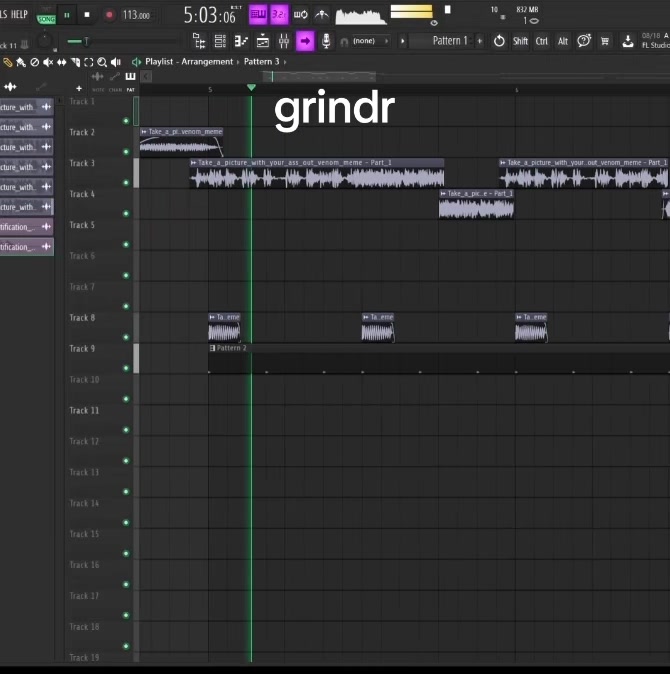Select the Playback speaker tool
The height and width of the screenshot is (674, 670).
tap(116, 62)
